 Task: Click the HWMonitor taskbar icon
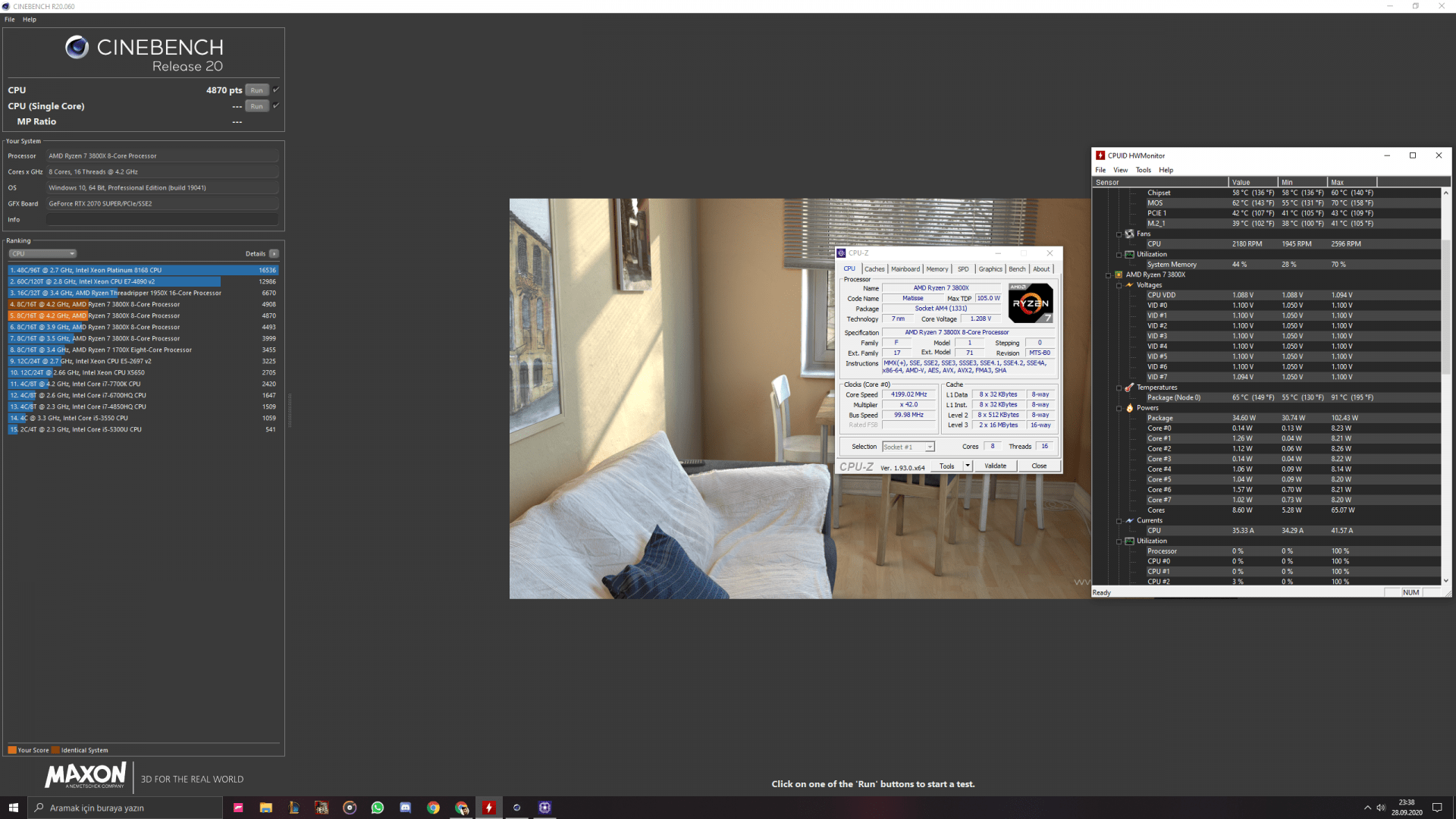coord(489,808)
